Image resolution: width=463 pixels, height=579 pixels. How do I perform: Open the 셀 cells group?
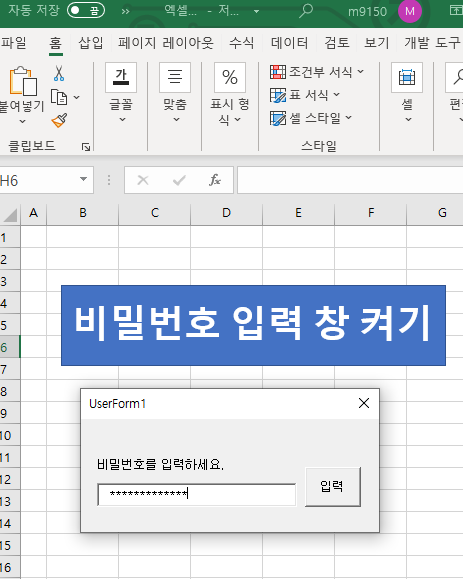click(407, 93)
